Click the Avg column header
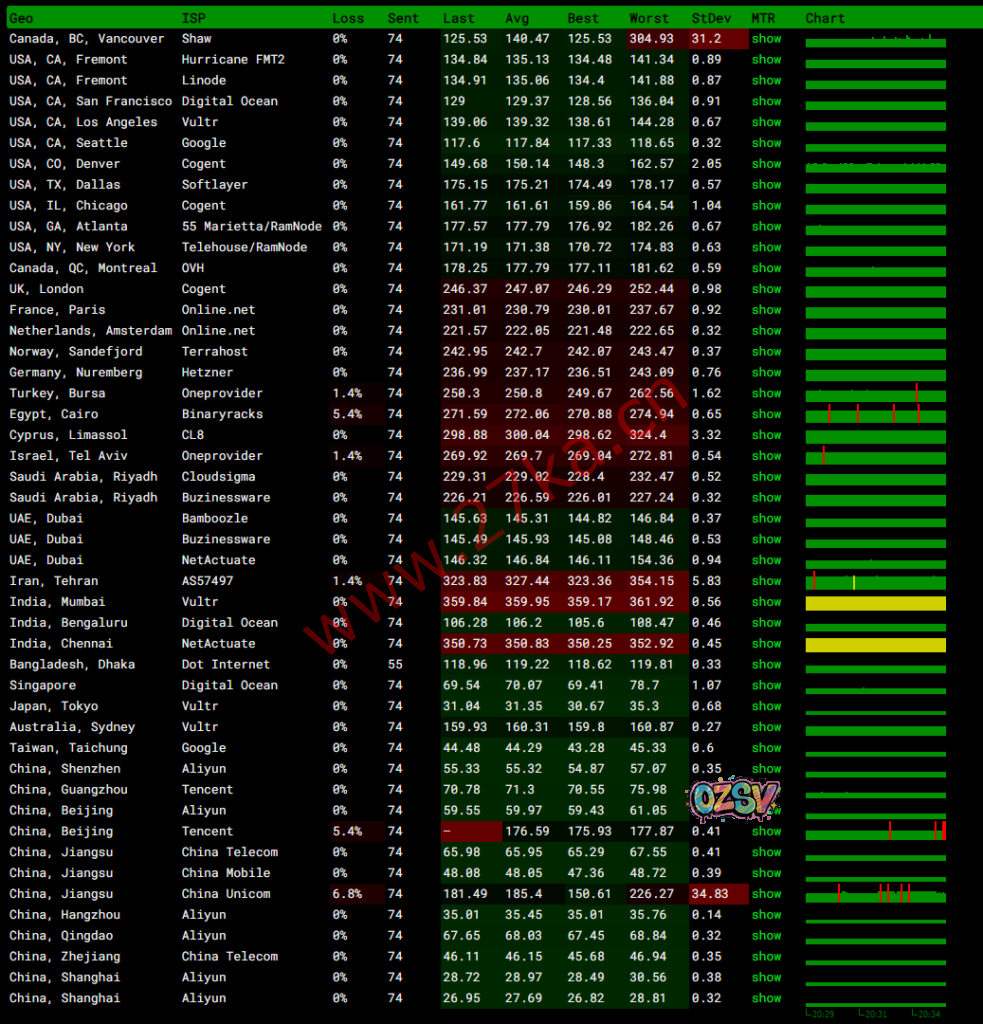Screen dimensions: 983x1024 click(x=517, y=18)
